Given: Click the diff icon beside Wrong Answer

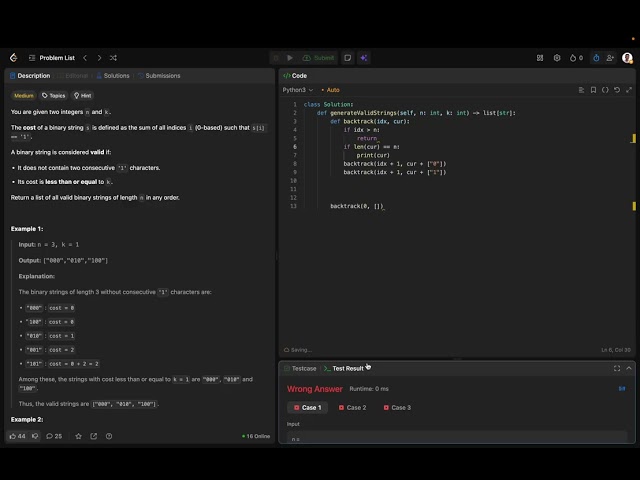Looking at the screenshot, I should (622, 389).
